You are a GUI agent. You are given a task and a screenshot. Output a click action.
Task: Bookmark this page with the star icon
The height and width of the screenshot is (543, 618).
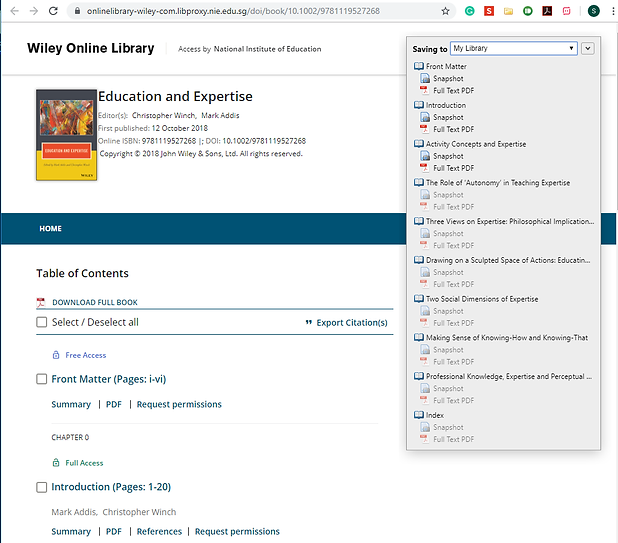[x=445, y=11]
